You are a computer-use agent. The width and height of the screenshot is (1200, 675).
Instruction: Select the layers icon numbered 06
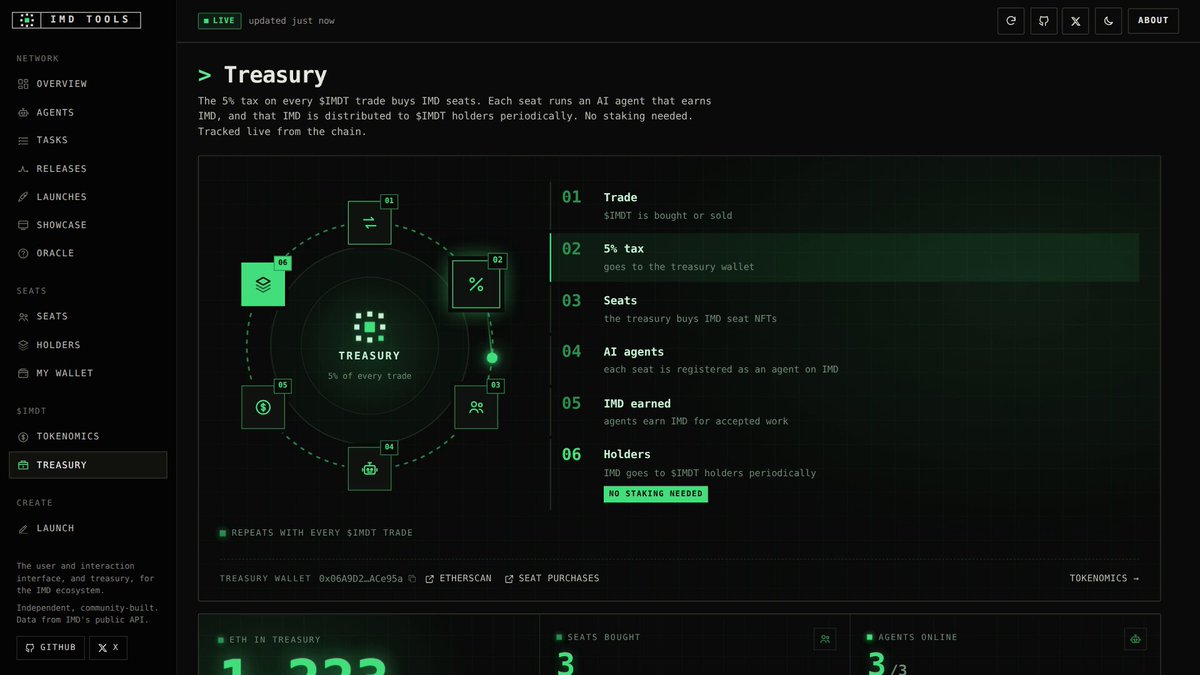(263, 284)
